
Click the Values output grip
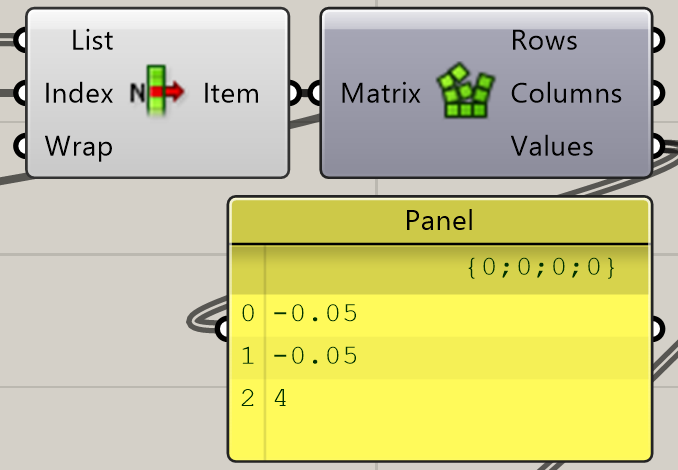pyautogui.click(x=658, y=146)
